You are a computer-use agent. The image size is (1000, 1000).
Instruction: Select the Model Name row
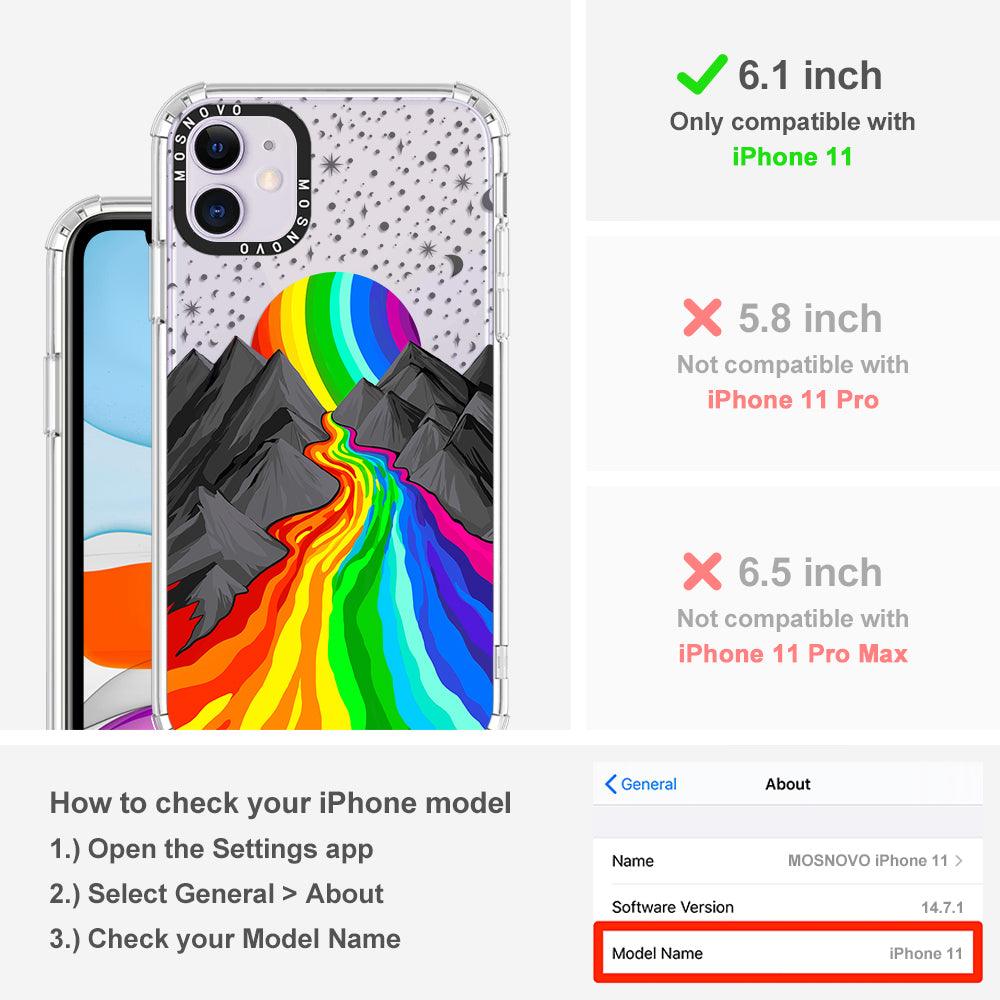[788, 953]
